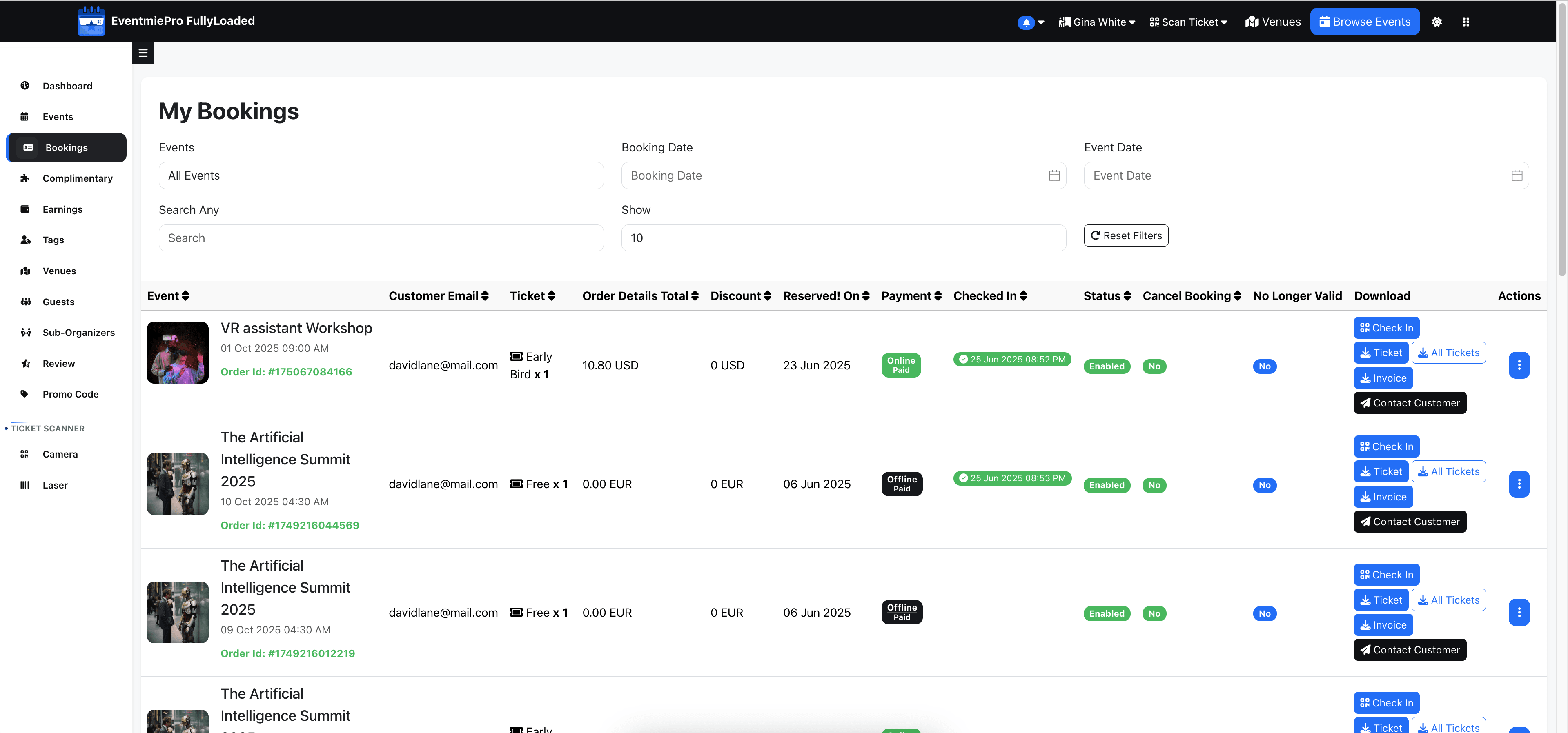Sort by the Cancel Booking column arrows
Viewport: 1568px width, 733px height.
tap(1238, 295)
